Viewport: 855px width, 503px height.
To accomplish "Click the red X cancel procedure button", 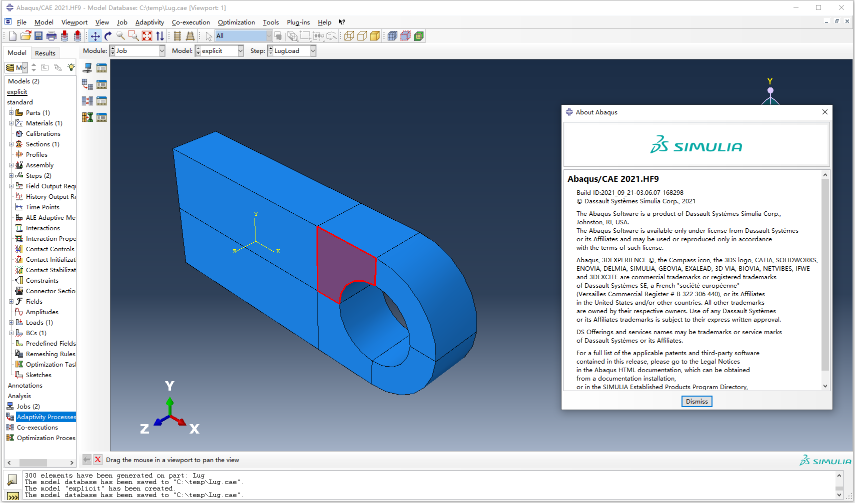I will click(x=98, y=460).
